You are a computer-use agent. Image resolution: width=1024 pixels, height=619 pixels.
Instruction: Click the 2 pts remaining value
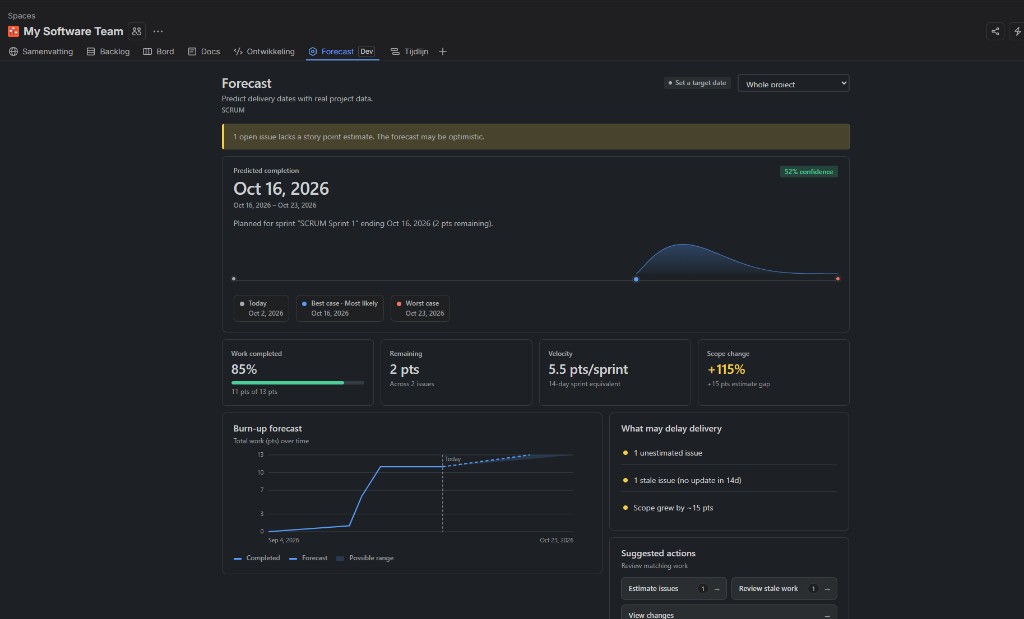click(404, 370)
